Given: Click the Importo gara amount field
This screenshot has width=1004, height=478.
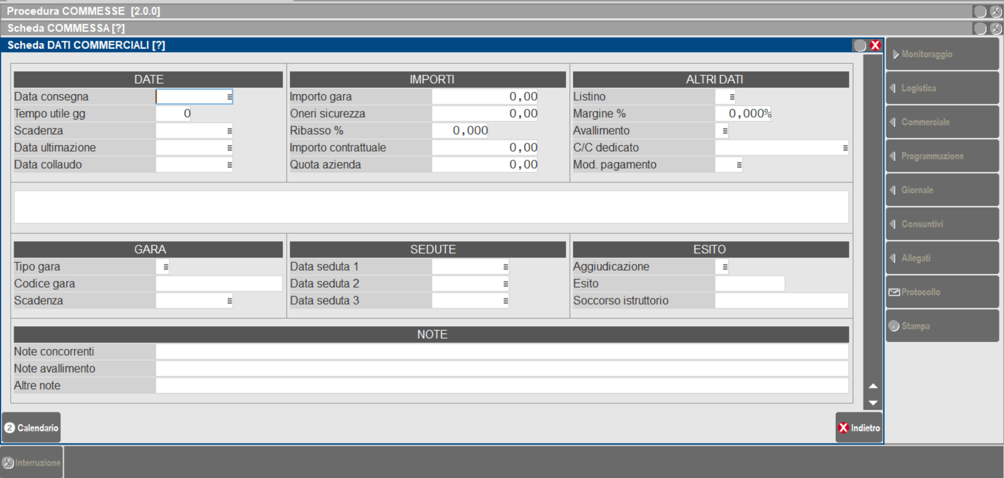Looking at the screenshot, I should (x=485, y=97).
